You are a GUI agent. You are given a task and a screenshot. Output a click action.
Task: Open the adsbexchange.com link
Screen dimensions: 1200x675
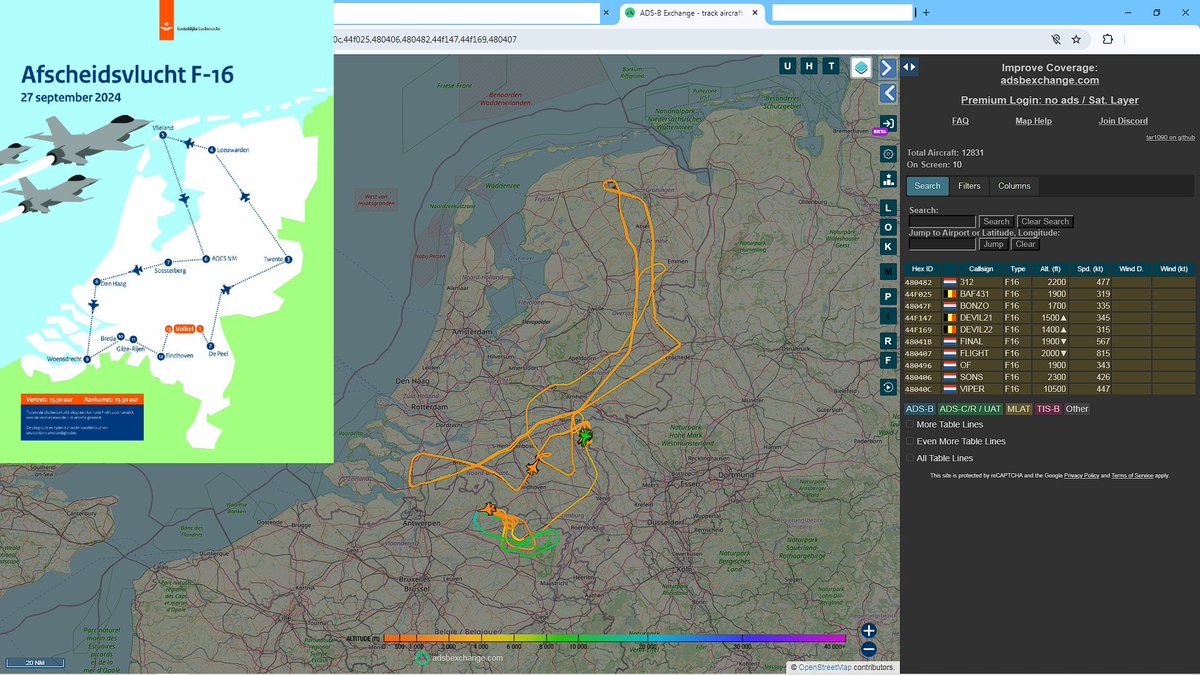(1050, 80)
